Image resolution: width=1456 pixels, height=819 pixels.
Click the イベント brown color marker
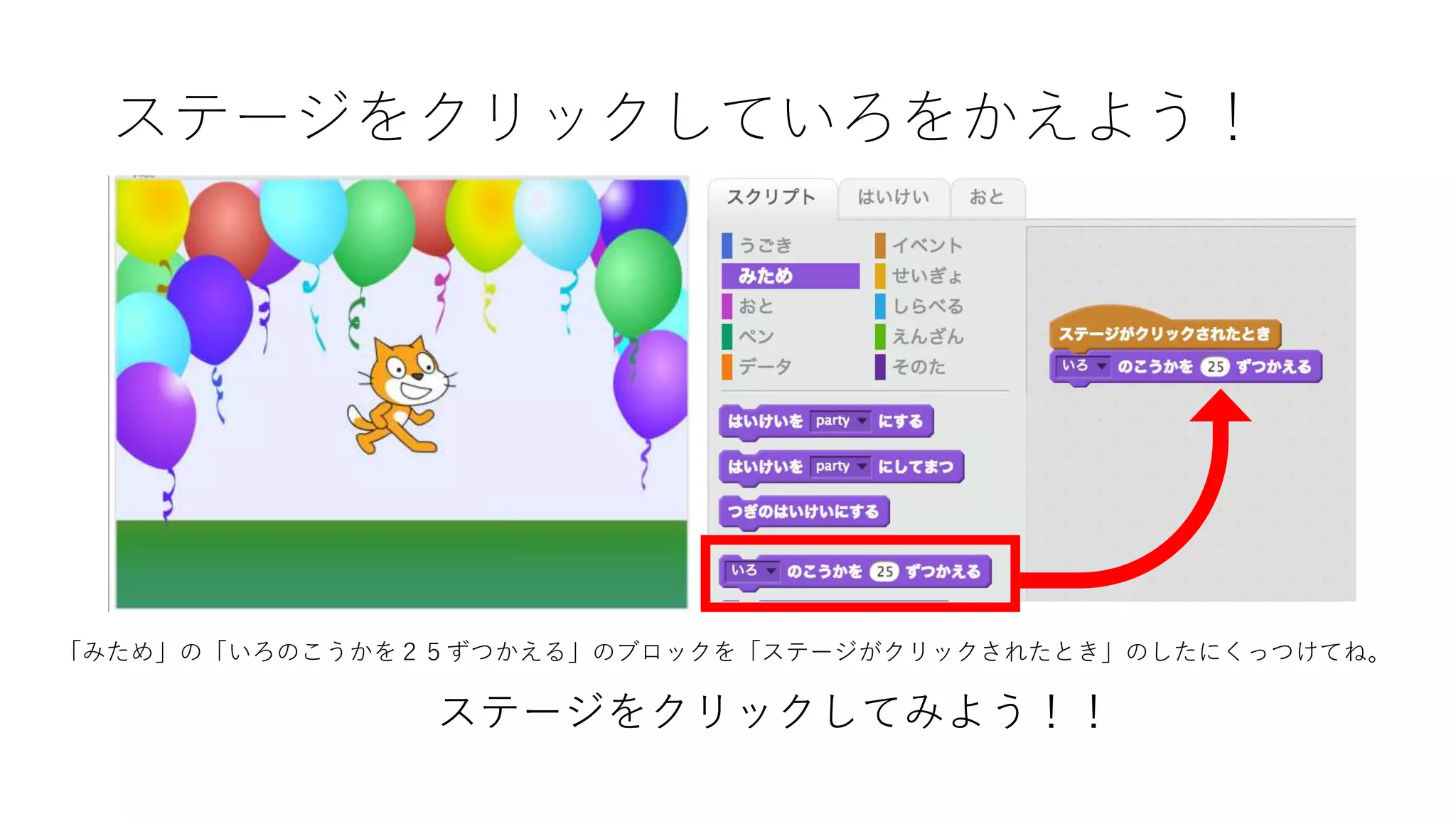tap(880, 246)
